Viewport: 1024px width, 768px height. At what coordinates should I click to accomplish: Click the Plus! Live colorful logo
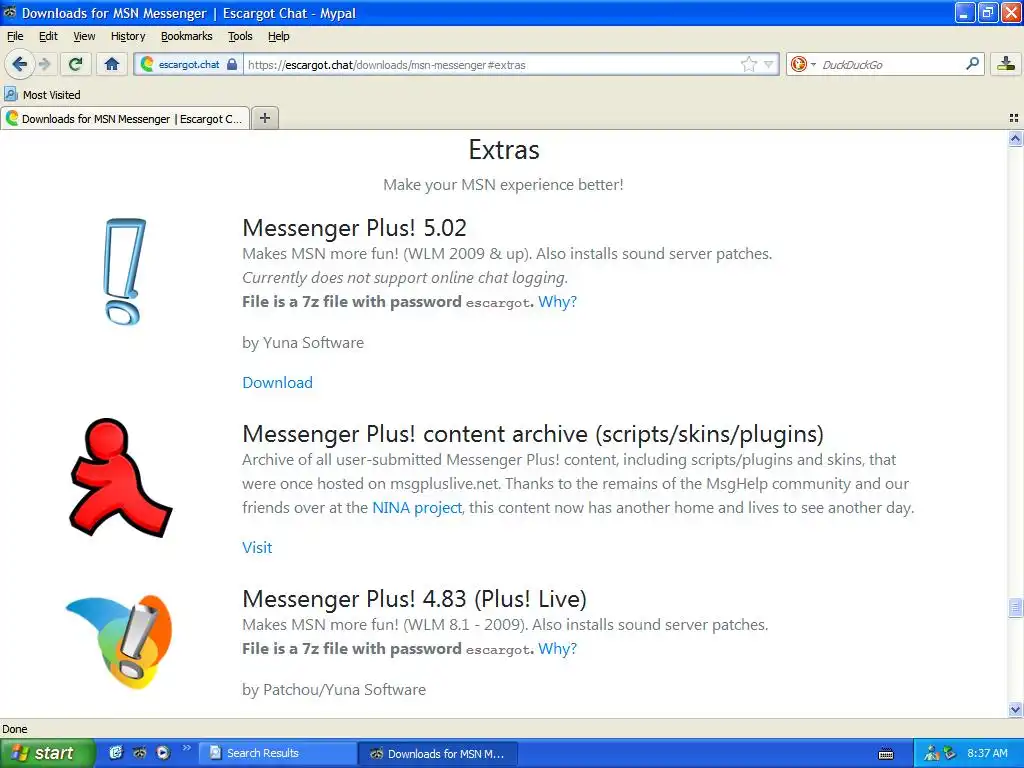(x=120, y=642)
